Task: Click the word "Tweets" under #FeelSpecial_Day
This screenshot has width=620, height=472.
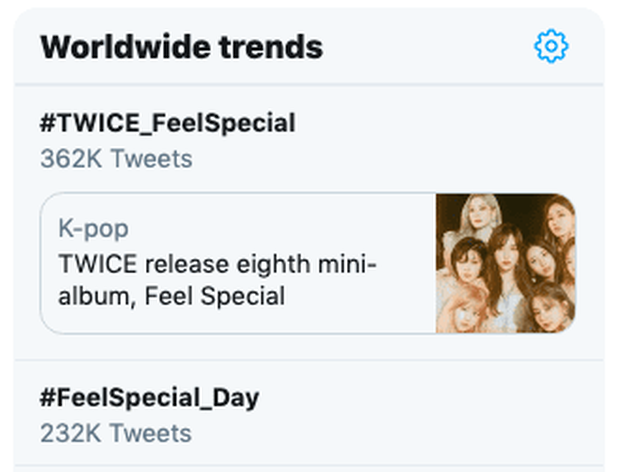Action: 151,433
